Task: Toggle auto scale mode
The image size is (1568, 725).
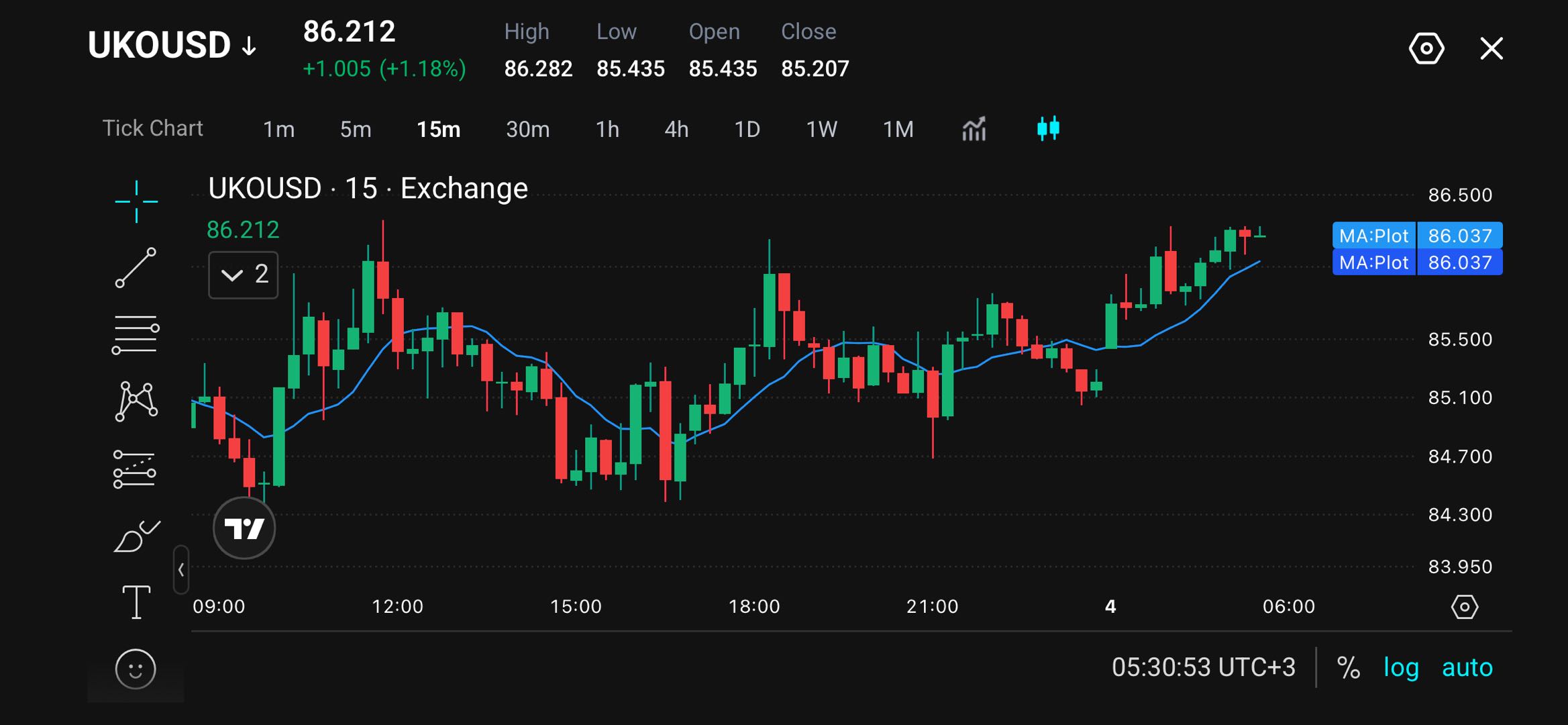Action: pos(1467,668)
